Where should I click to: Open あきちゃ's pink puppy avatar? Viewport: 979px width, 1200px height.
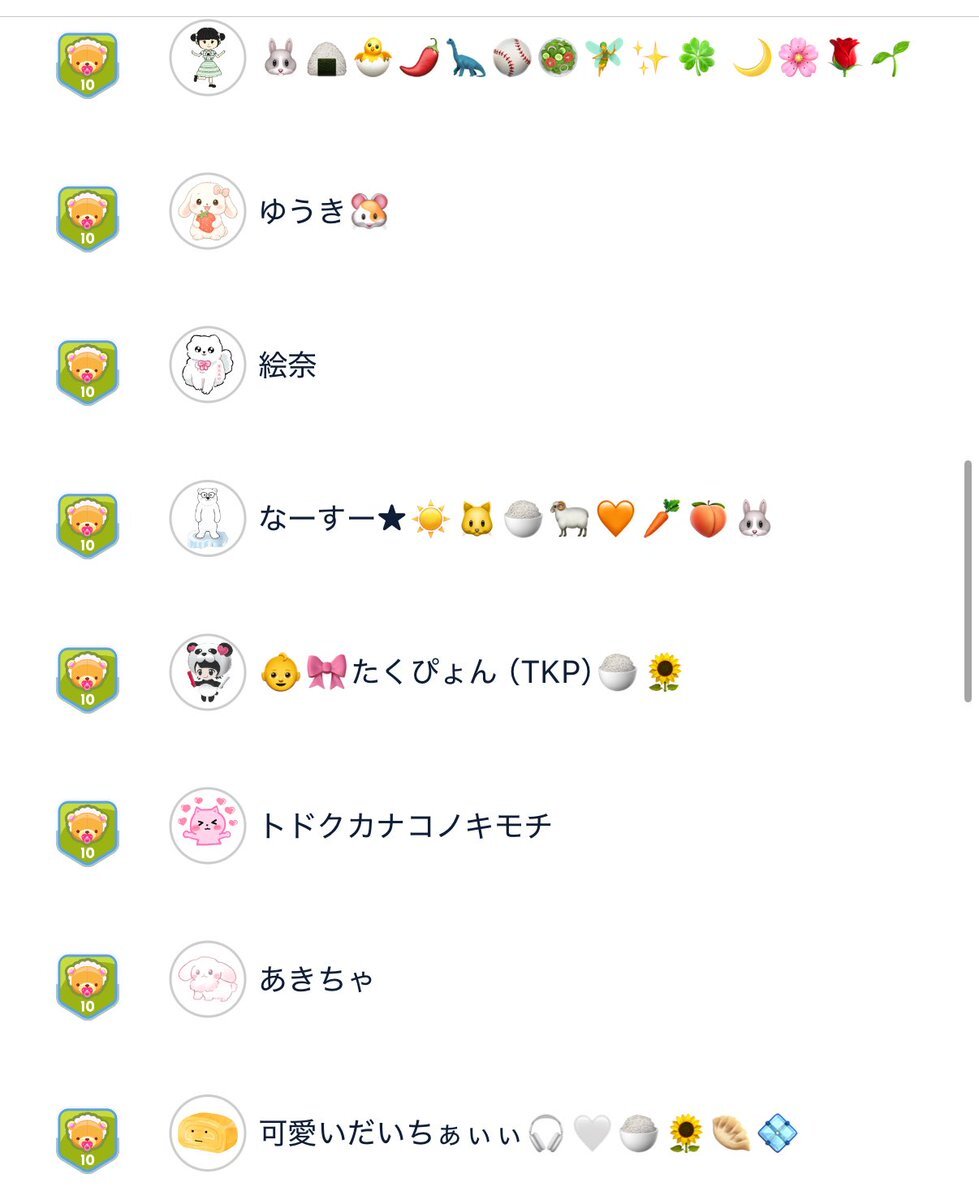tap(207, 979)
